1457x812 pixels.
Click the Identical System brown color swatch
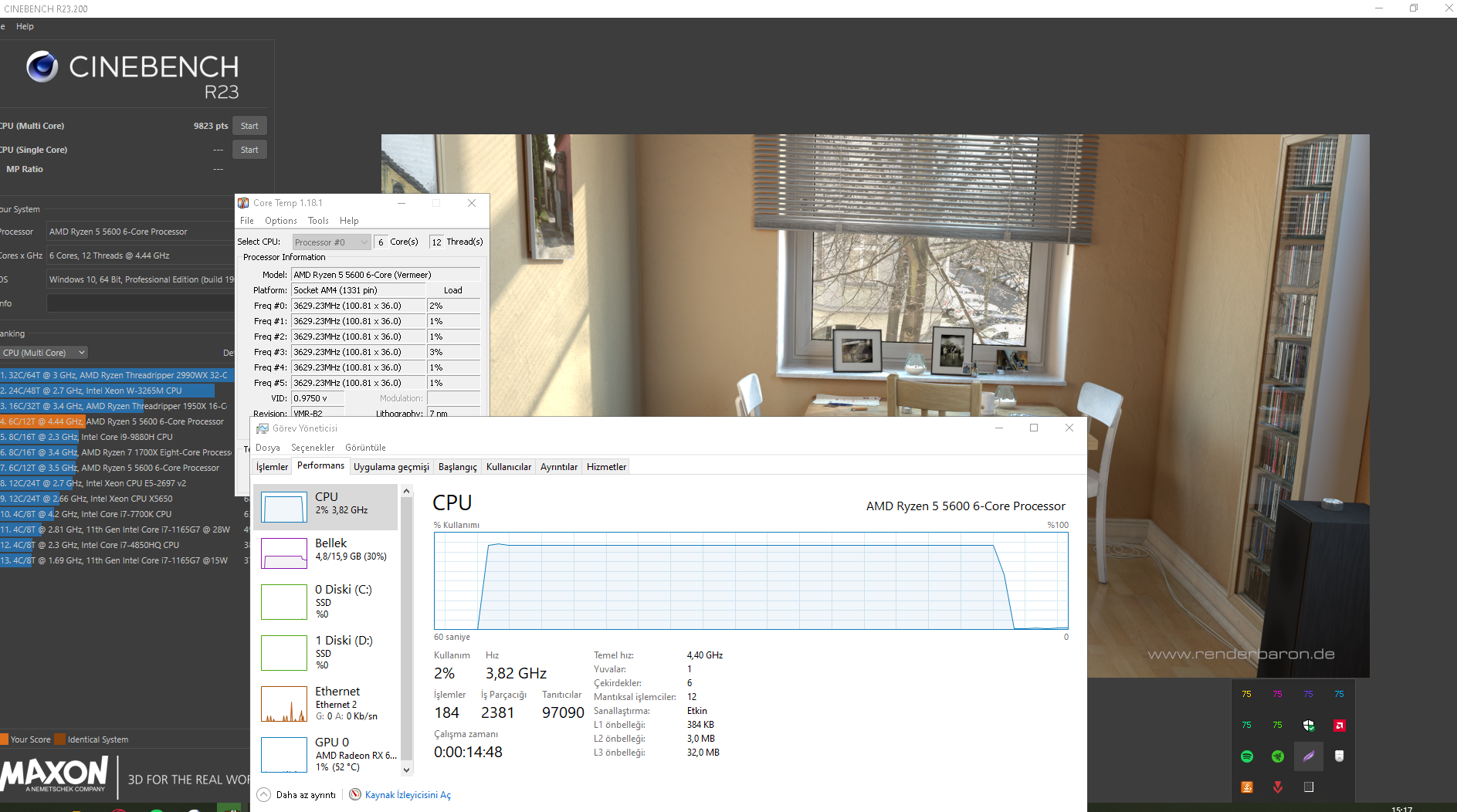[59, 739]
